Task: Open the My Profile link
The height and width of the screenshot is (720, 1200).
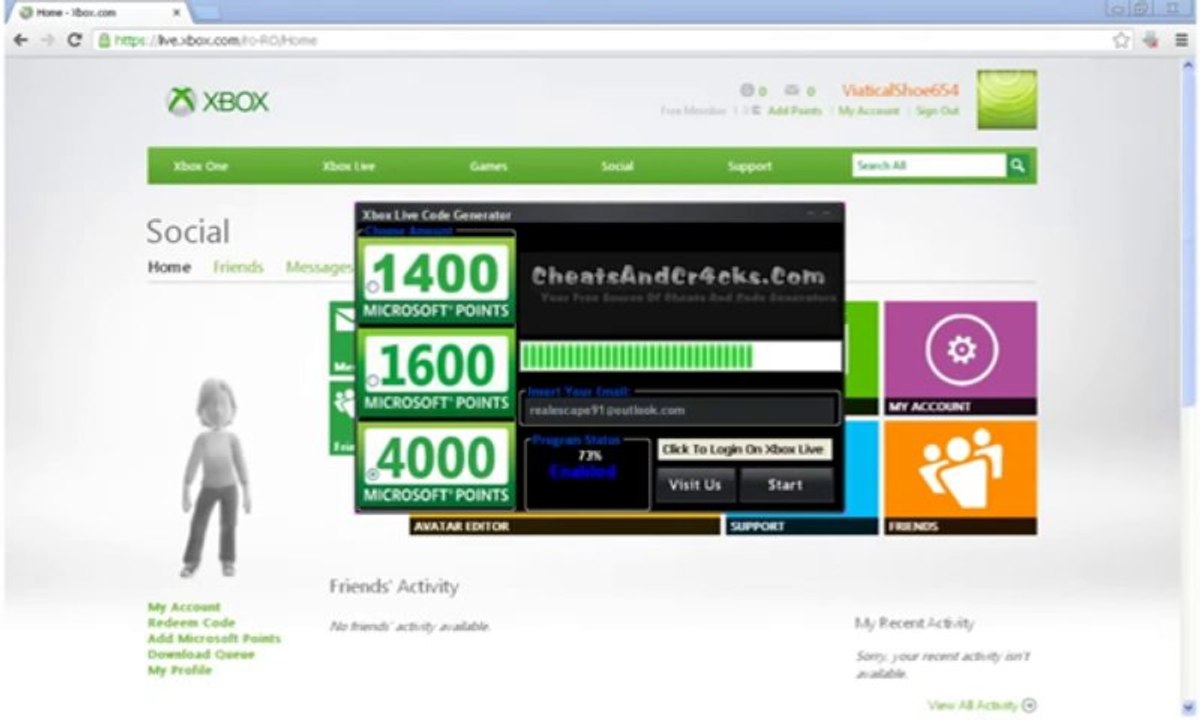Action: pyautogui.click(x=179, y=671)
